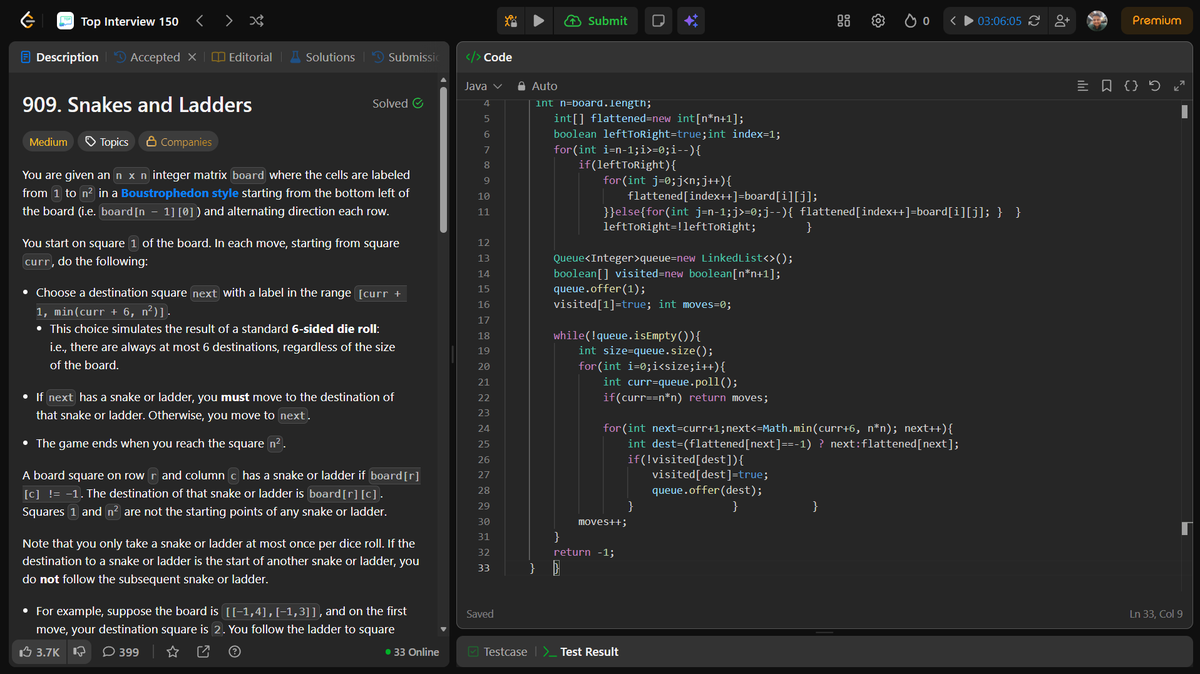
Task: Reset code to default arrow icon
Action: (1155, 86)
